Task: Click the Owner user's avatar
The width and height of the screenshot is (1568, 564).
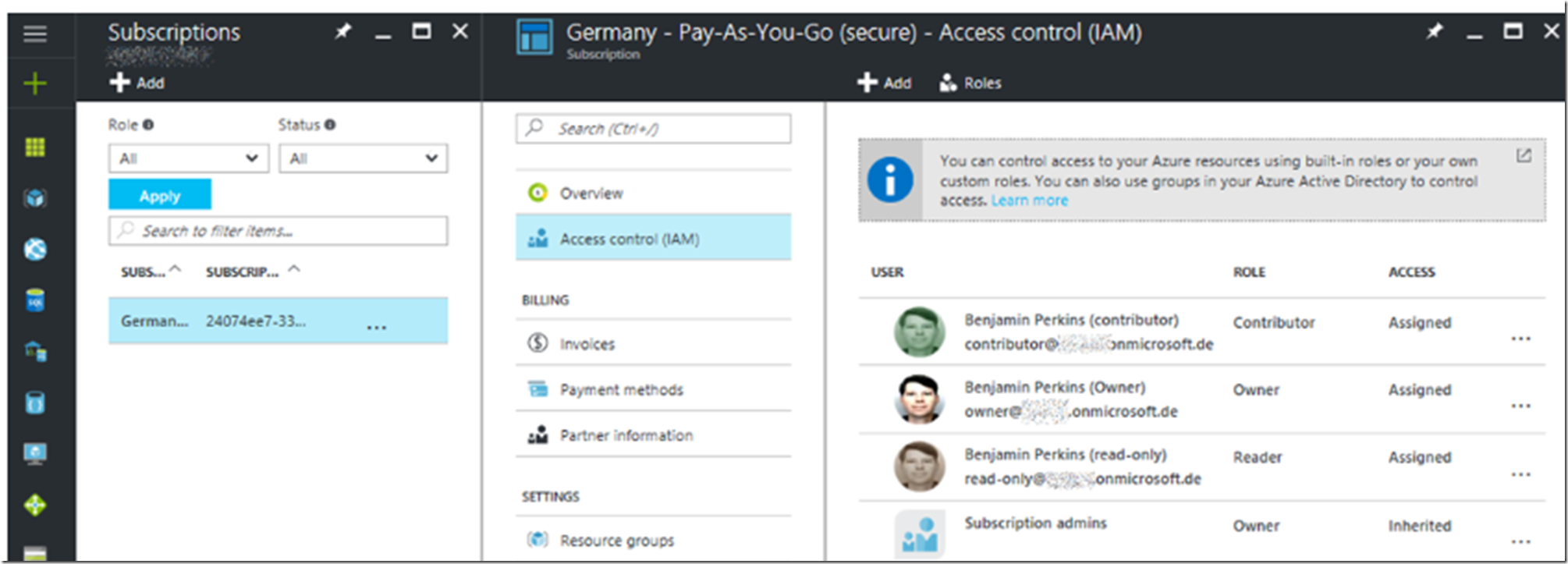Action: pyautogui.click(x=919, y=399)
